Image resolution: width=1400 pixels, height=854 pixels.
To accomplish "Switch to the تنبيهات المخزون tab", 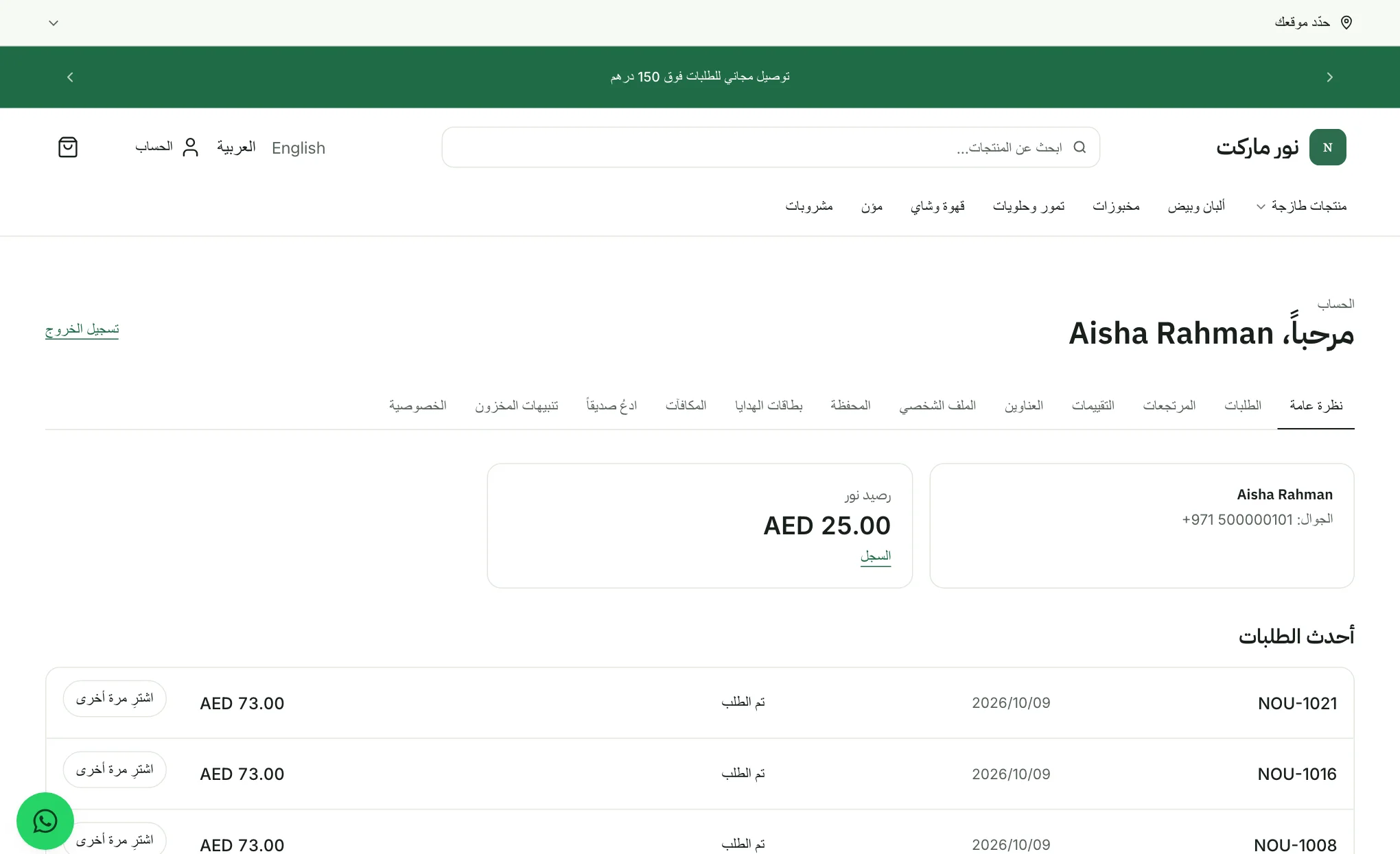I will pos(517,405).
